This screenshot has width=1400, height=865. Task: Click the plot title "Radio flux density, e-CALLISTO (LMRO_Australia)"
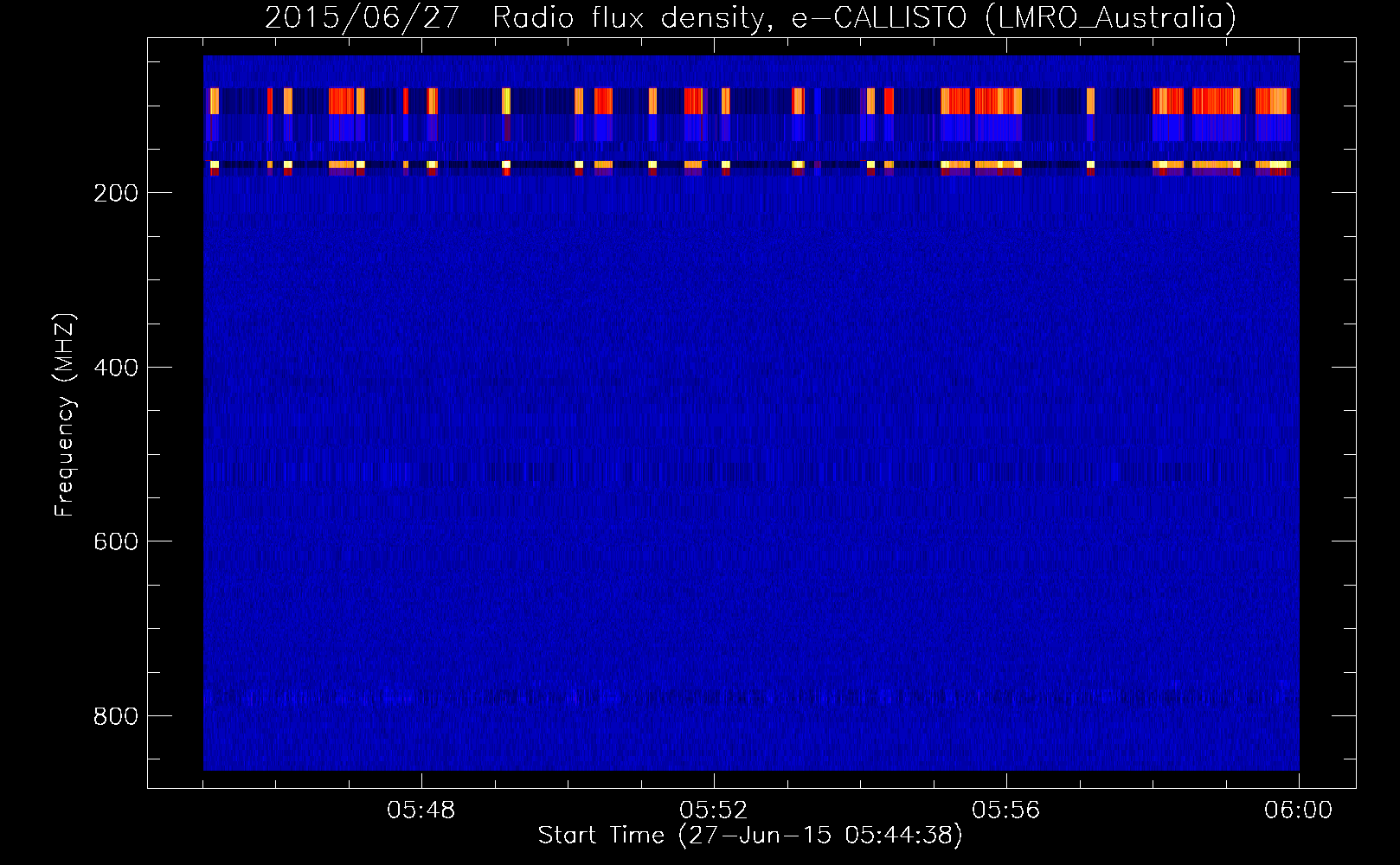click(864, 17)
